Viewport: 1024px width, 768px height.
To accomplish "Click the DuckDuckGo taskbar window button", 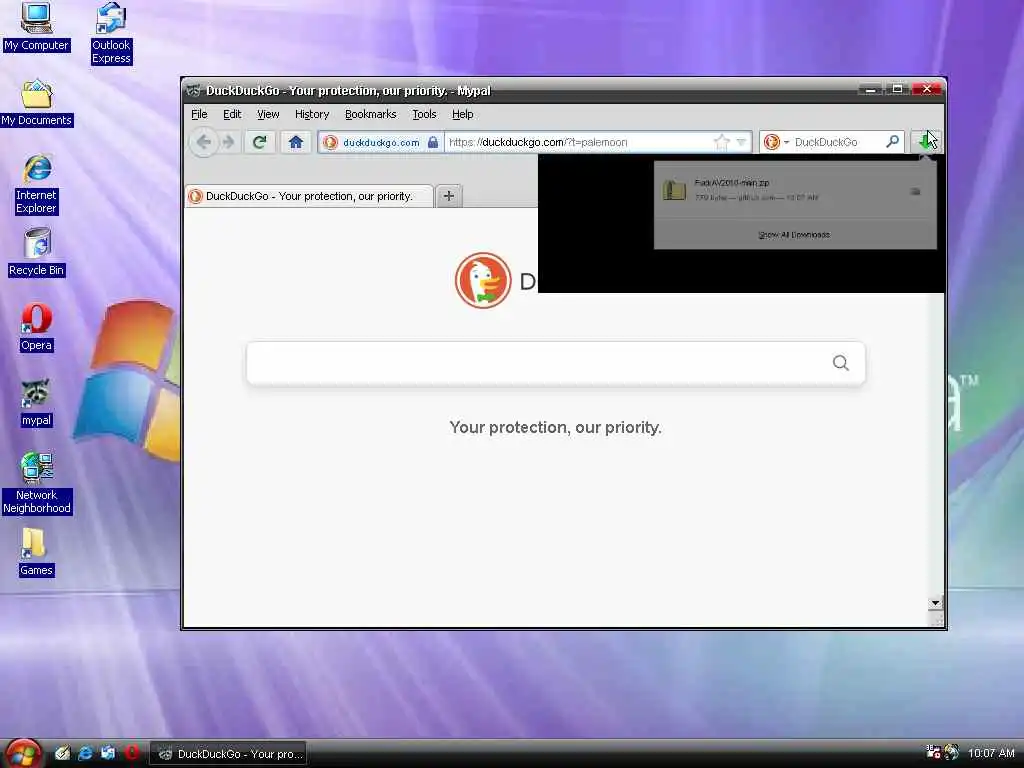I will point(228,754).
